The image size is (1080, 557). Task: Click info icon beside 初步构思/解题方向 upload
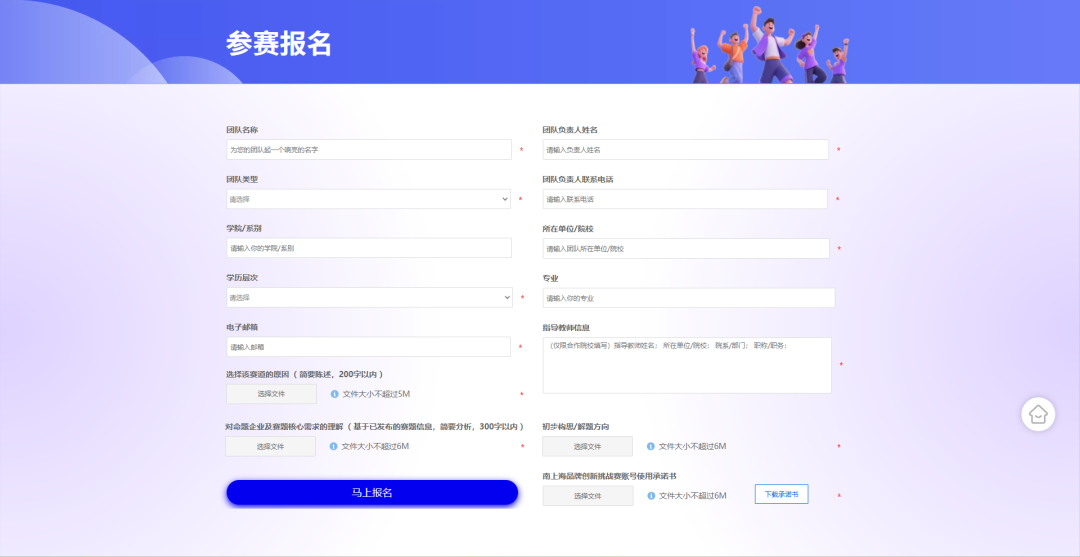pos(651,446)
